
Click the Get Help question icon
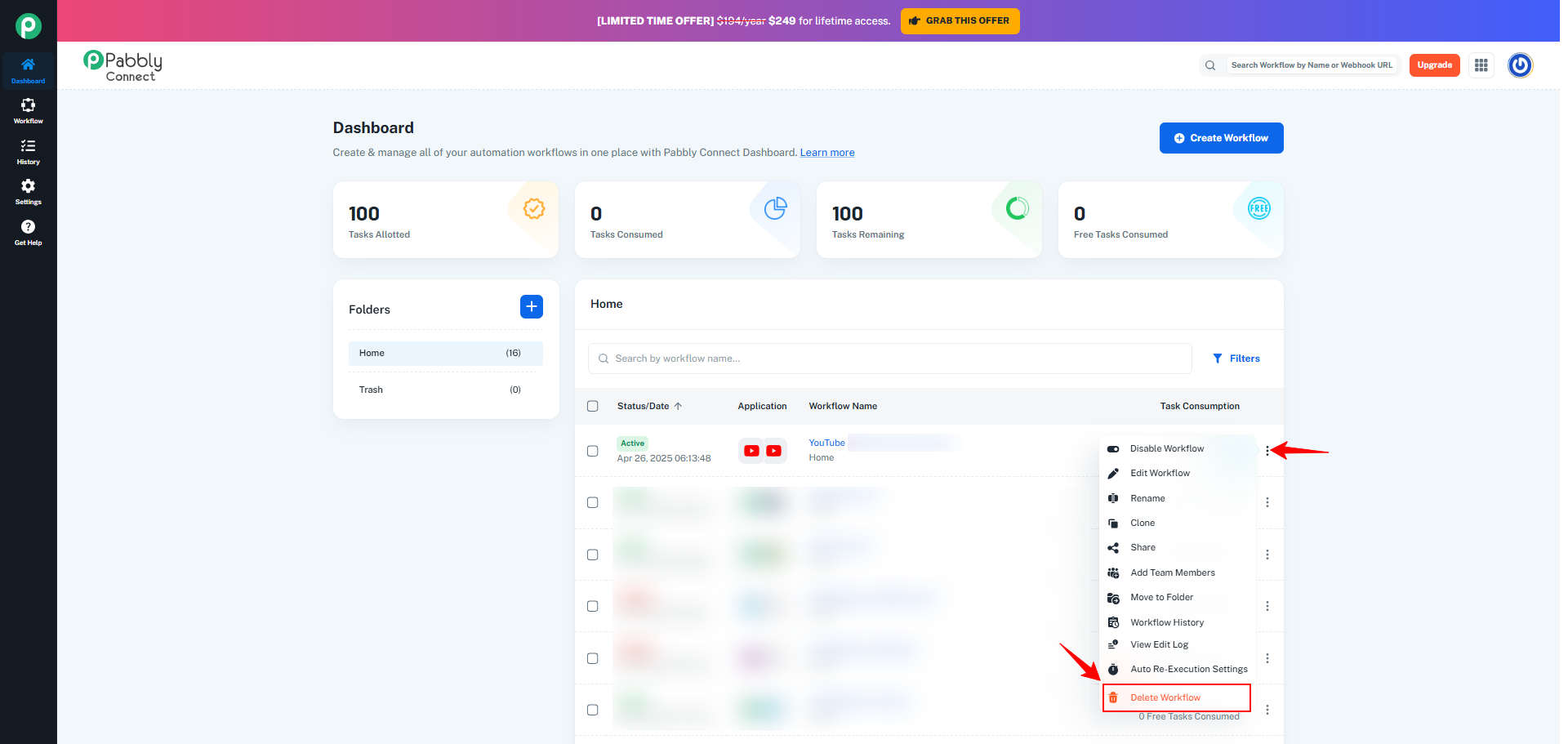28,233
